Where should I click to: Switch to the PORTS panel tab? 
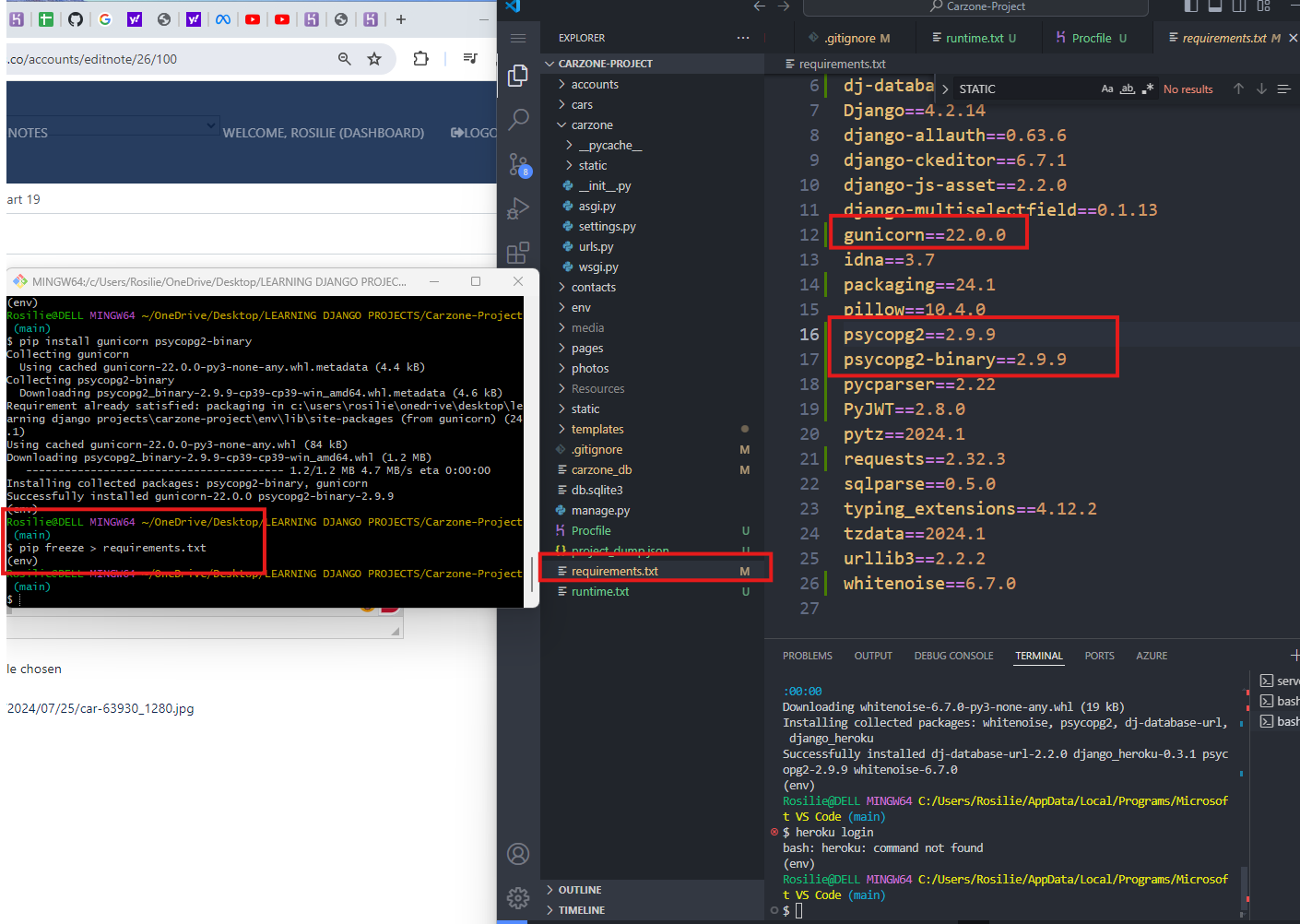1099,656
